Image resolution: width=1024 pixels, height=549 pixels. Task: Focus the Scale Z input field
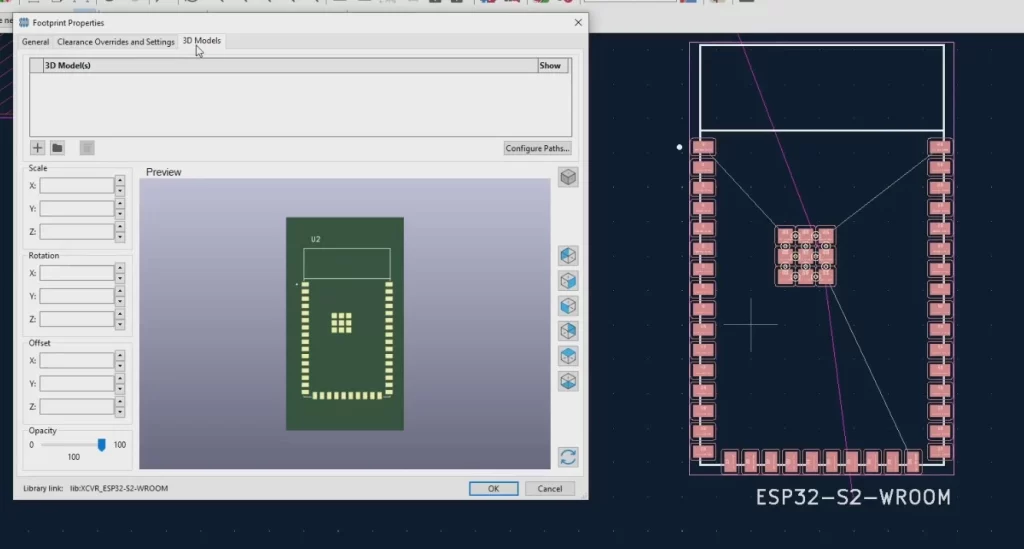[76, 231]
